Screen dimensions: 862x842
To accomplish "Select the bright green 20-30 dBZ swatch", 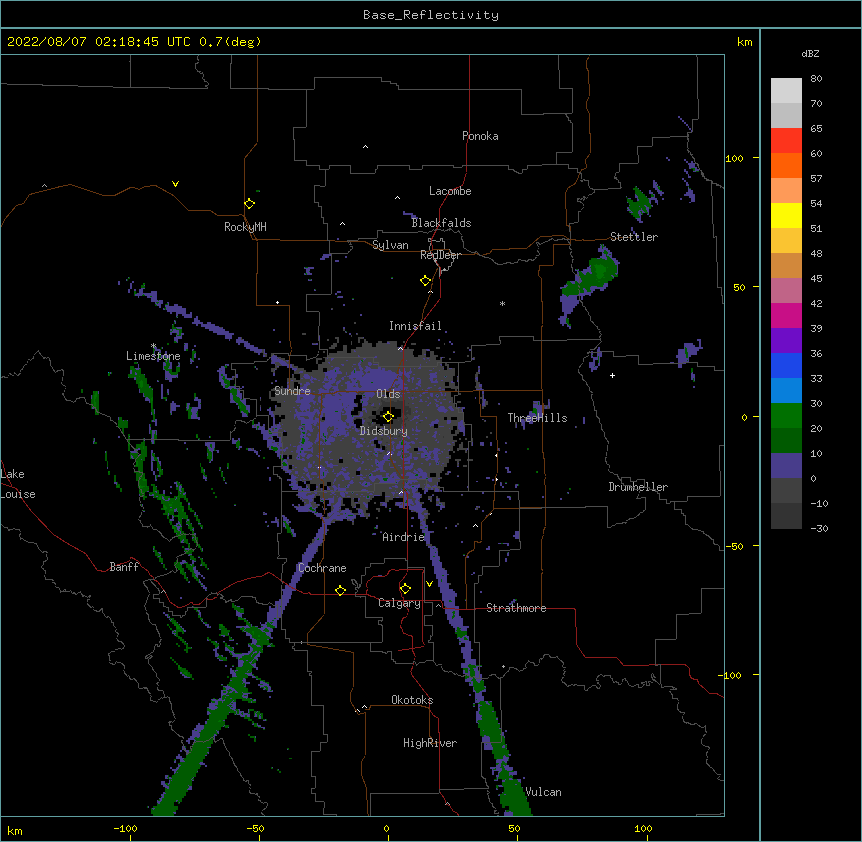I will point(786,416).
